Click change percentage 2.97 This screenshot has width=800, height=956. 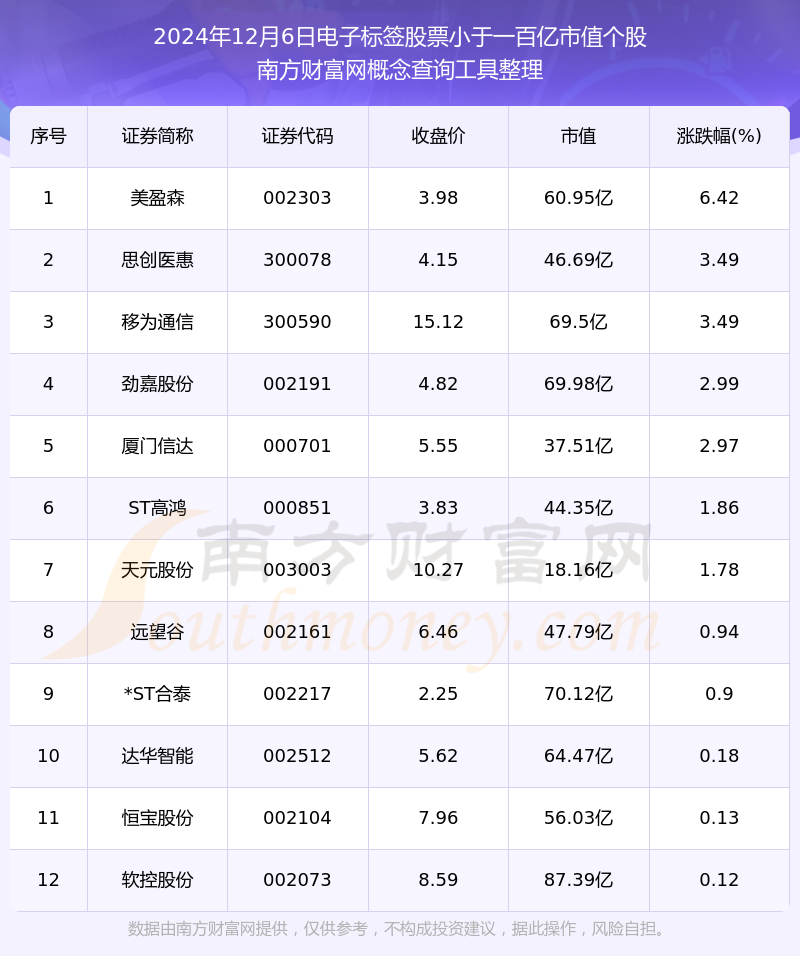[720, 446]
